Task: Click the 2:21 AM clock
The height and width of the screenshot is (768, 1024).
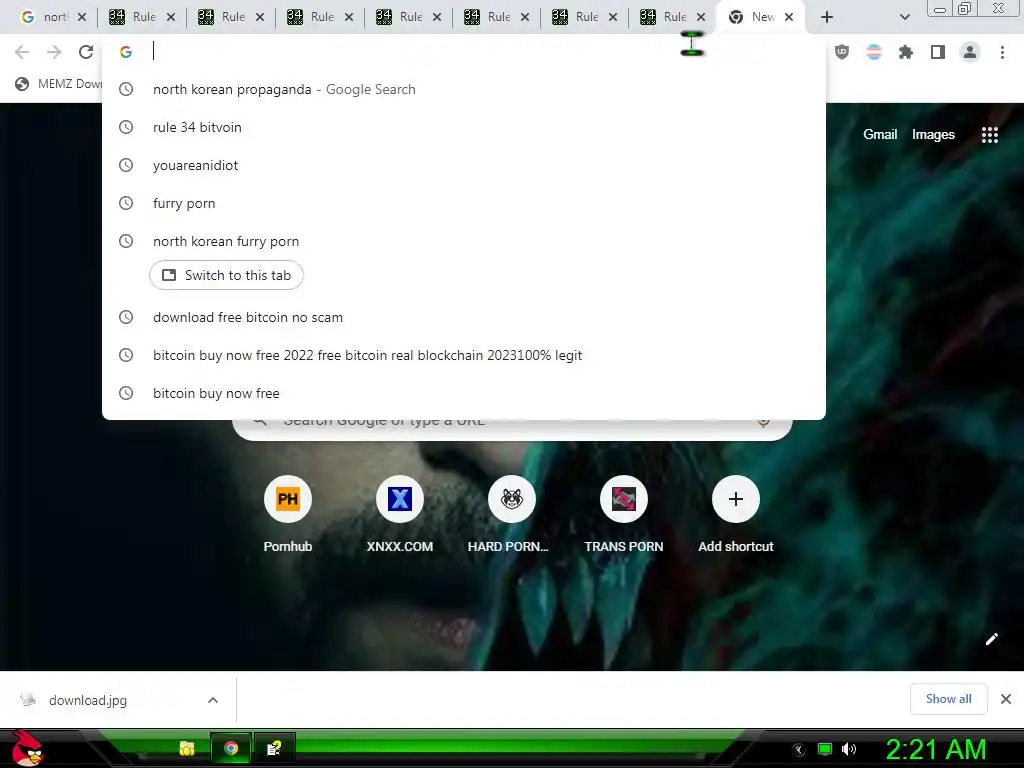Action: pyautogui.click(x=935, y=749)
